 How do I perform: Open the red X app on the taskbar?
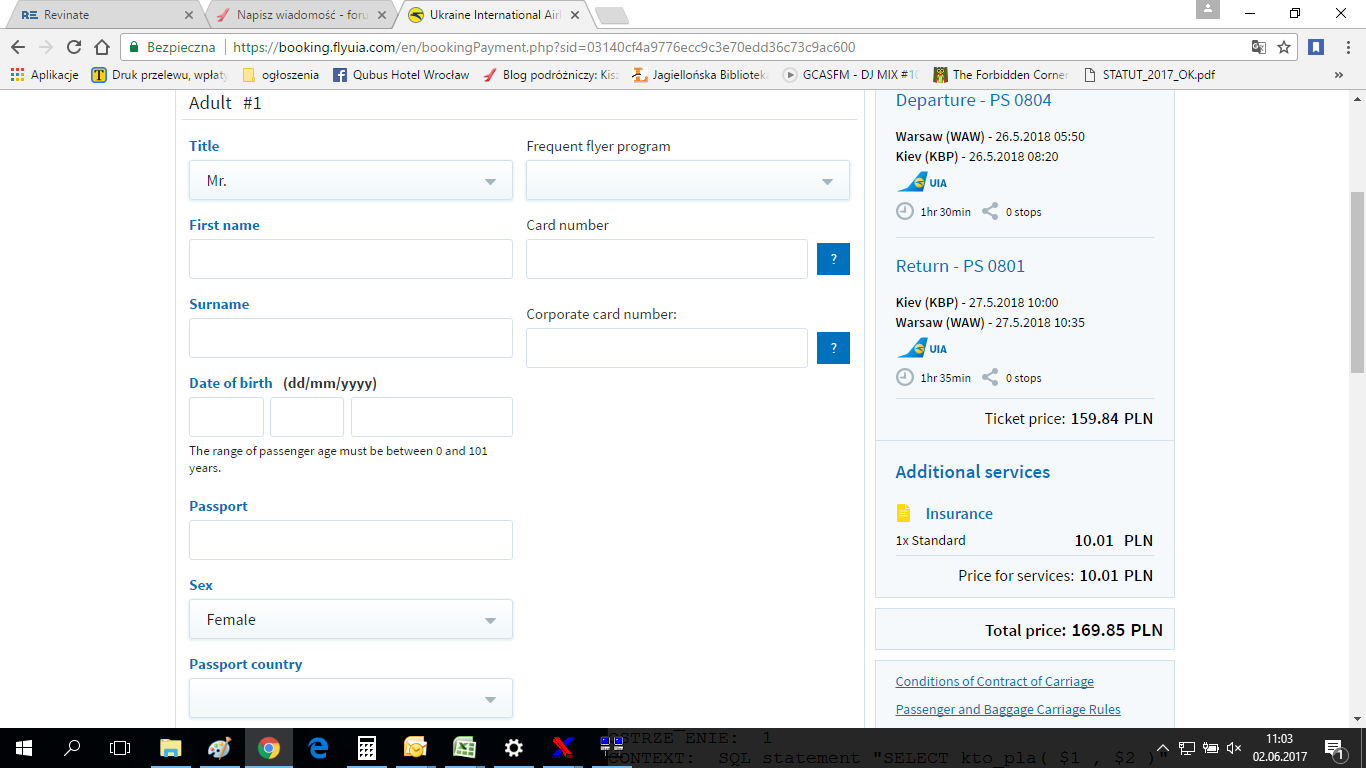[562, 747]
